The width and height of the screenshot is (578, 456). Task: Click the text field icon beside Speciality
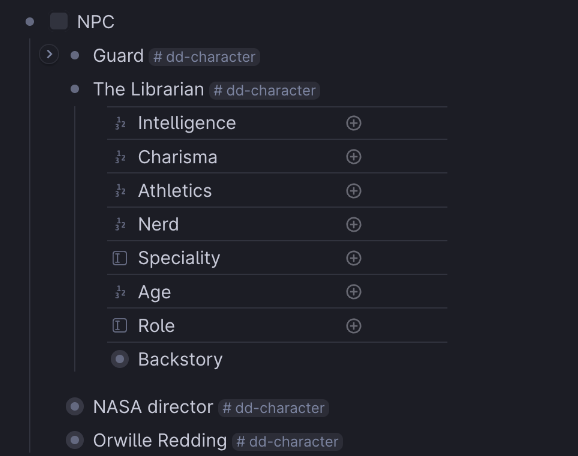[120, 258]
